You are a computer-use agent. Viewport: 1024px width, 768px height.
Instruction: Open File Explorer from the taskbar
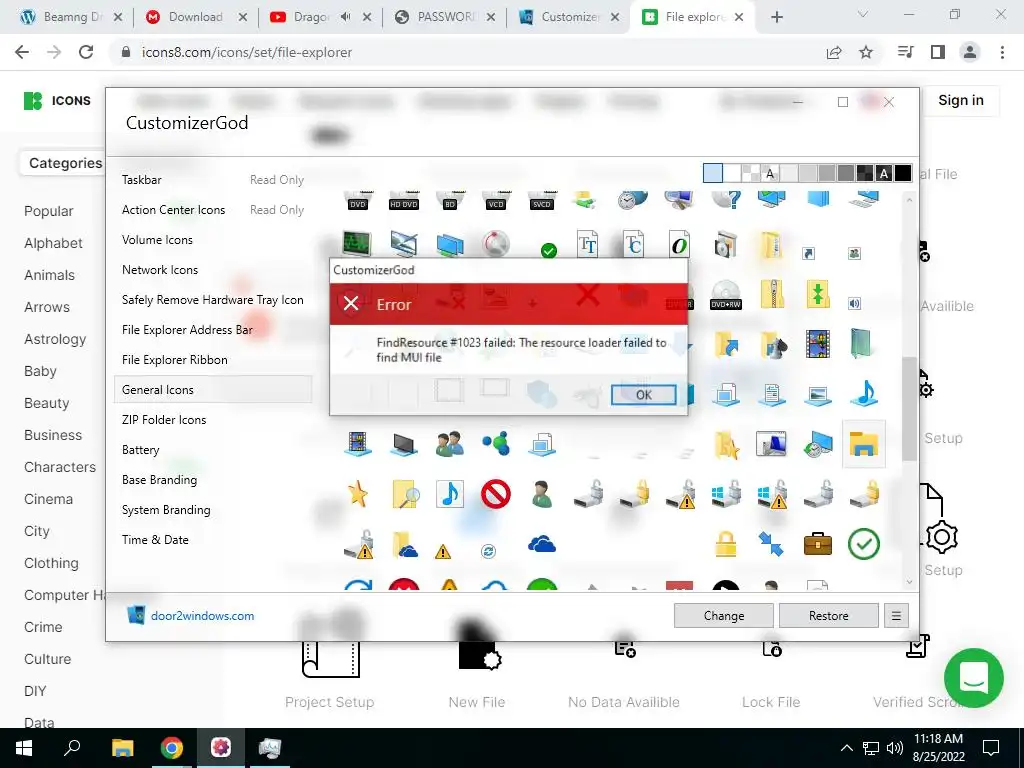pos(122,748)
